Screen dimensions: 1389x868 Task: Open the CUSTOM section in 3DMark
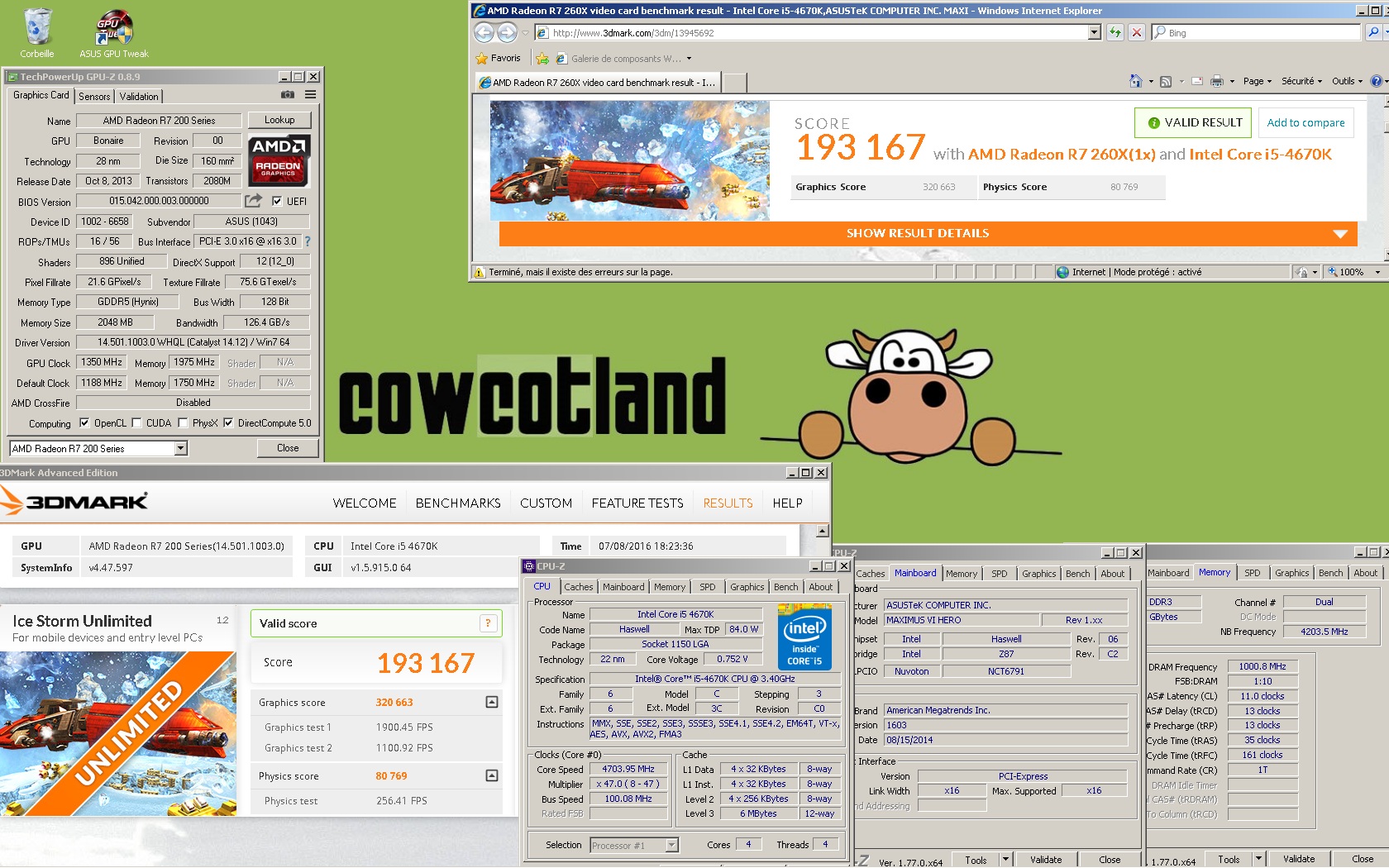[546, 503]
